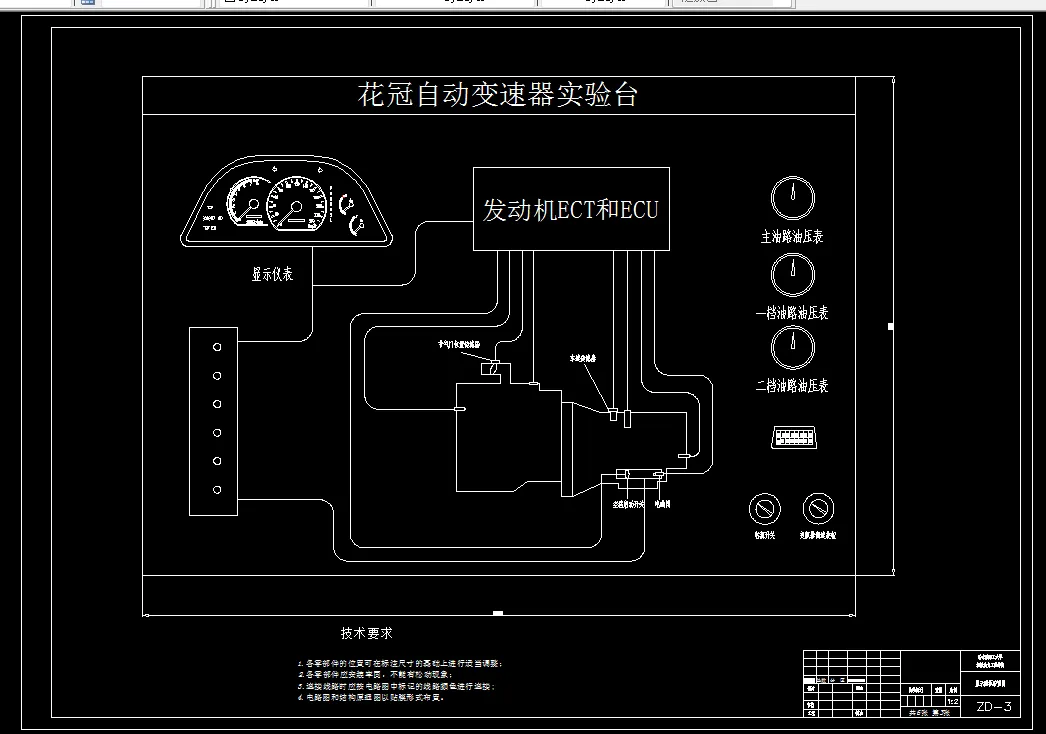Select the diagnostic connector plug symbol
Viewport: 1046px width, 734px height.
pos(794,437)
